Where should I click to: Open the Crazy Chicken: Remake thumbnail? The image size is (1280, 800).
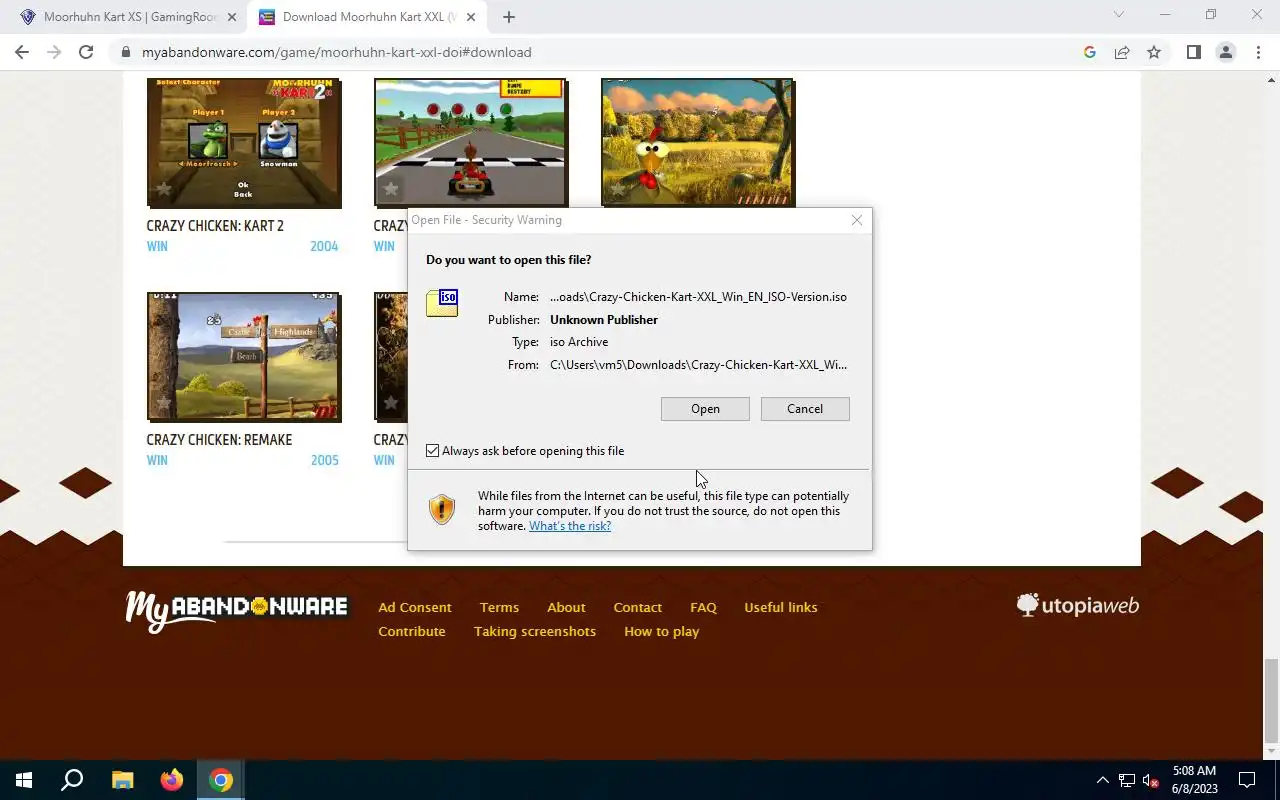coord(244,357)
